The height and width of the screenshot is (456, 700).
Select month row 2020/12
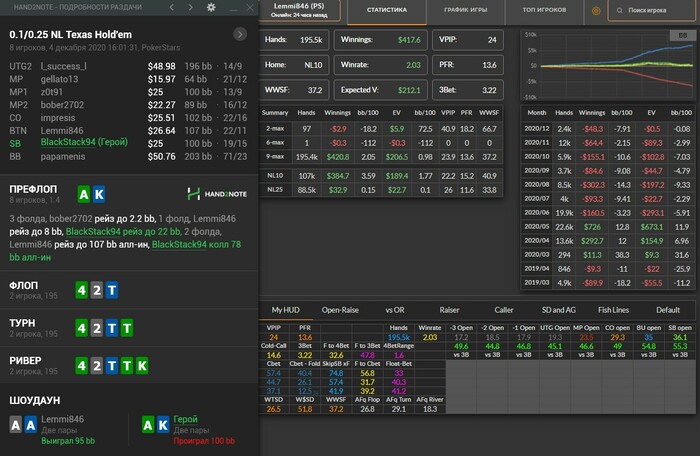pos(608,129)
